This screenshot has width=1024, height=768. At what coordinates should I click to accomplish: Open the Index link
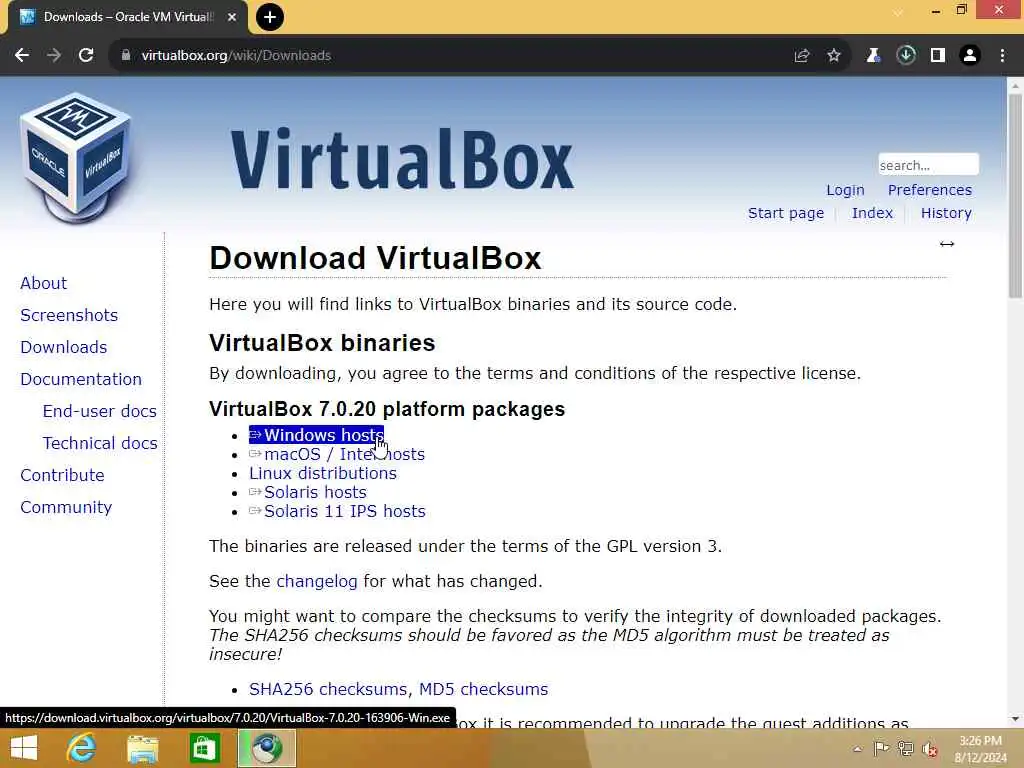point(872,213)
